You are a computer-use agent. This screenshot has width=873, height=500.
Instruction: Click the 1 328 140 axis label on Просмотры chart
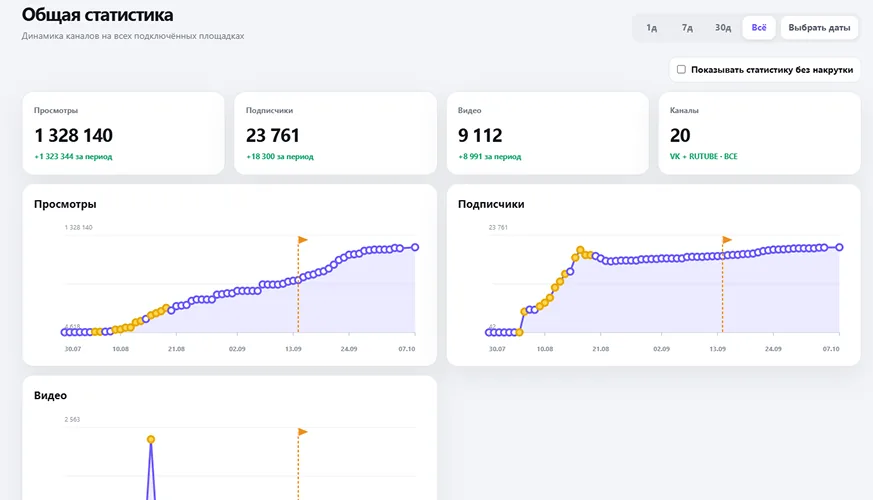click(79, 227)
